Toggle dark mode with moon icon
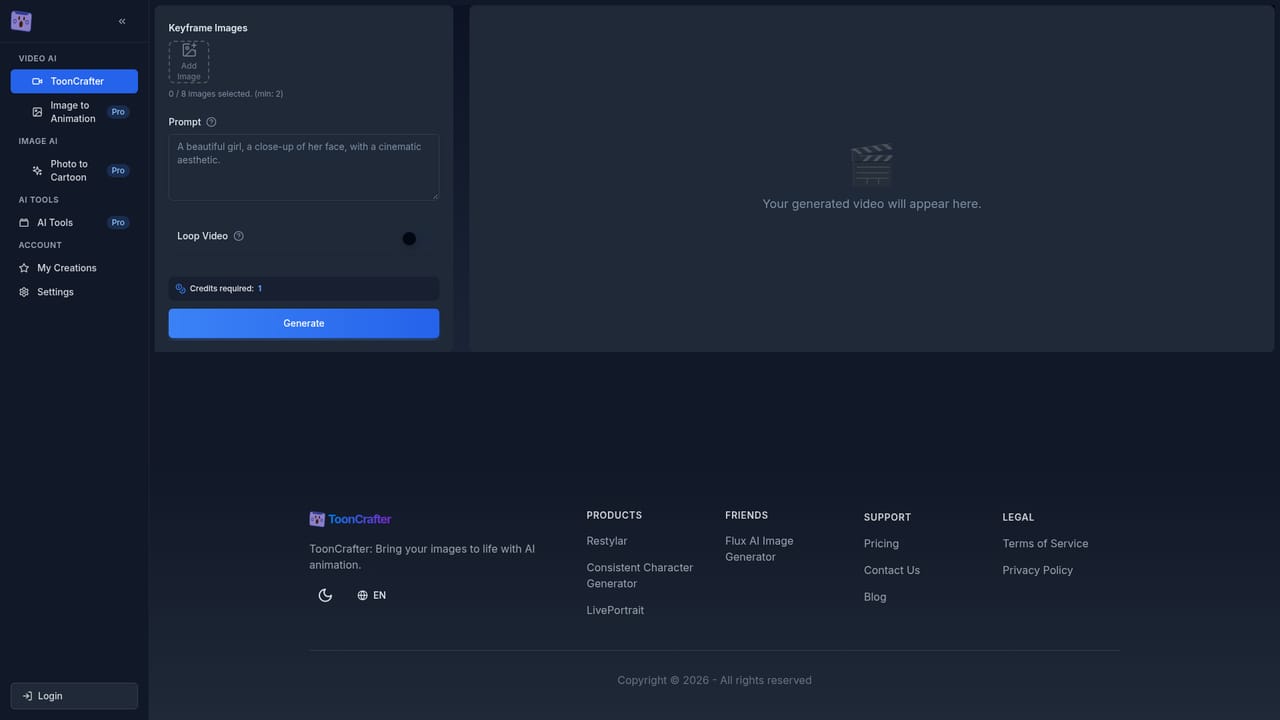This screenshot has width=1280, height=720. pyautogui.click(x=325, y=595)
